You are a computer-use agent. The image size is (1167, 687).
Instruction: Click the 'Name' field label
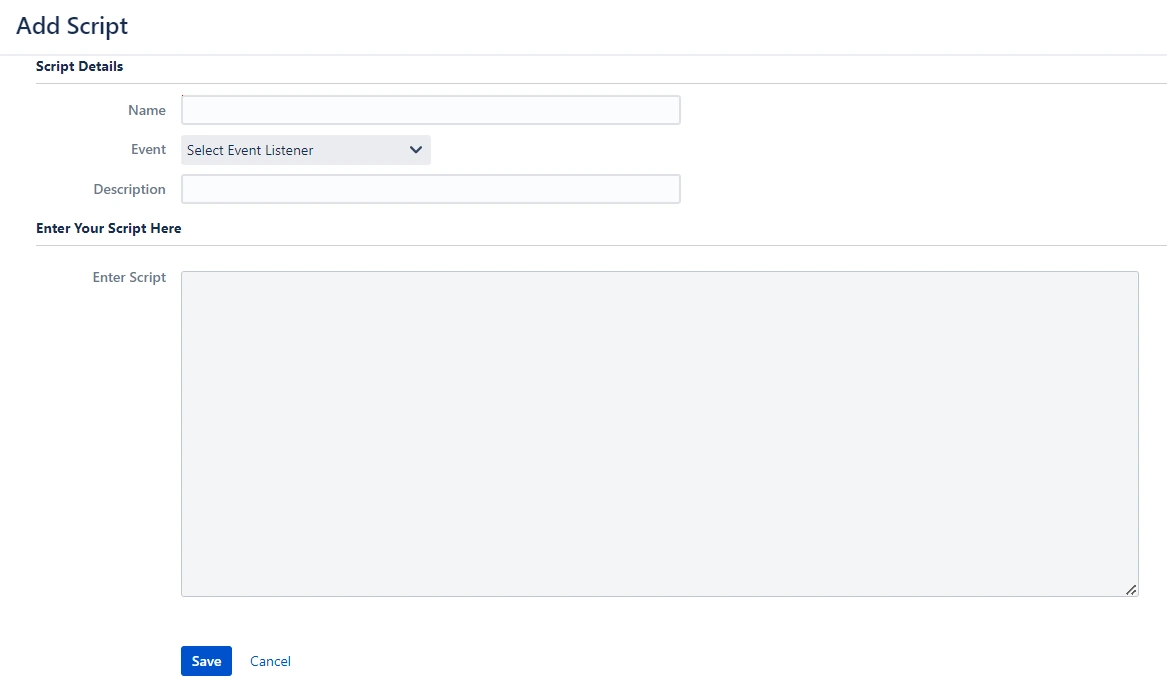tap(147, 110)
